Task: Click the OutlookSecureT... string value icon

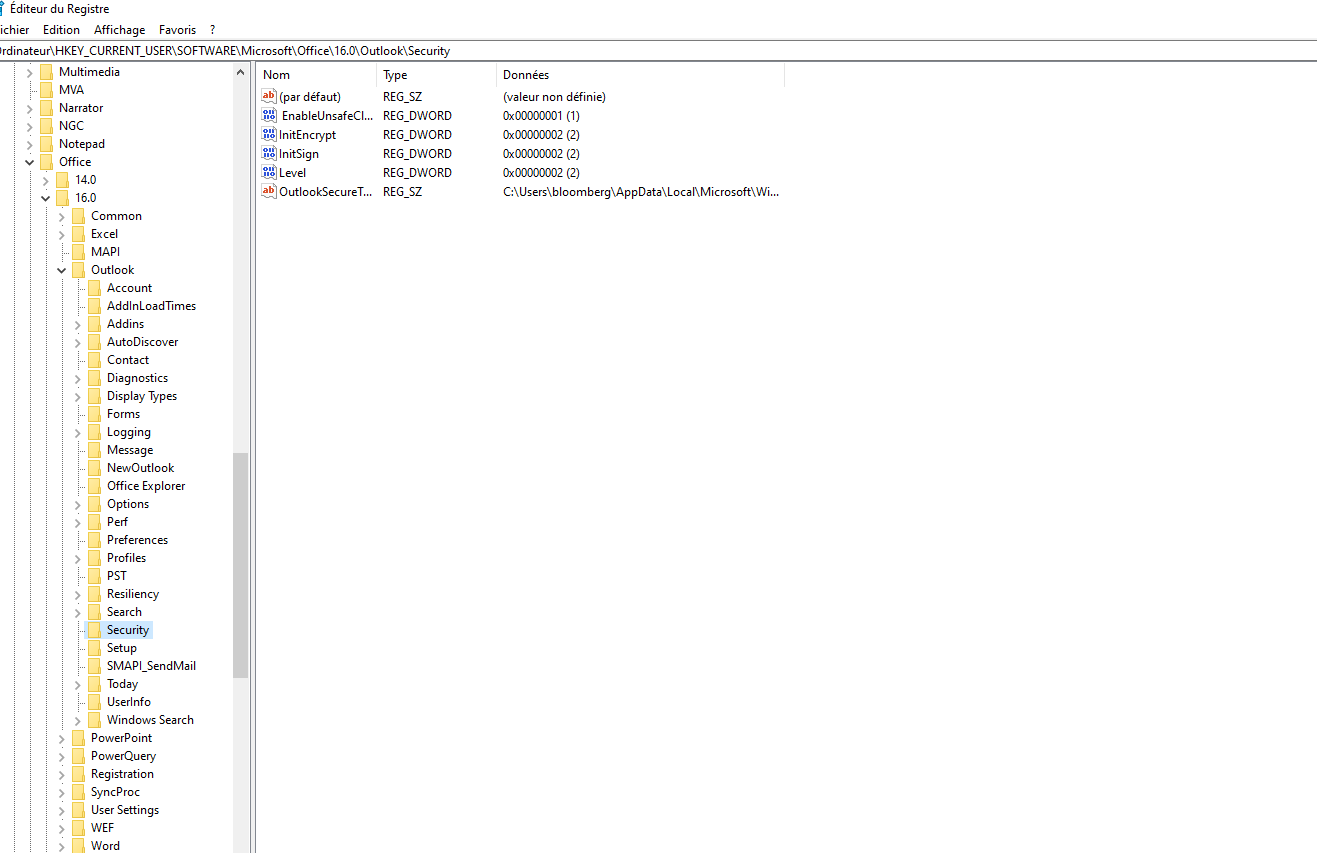Action: [x=268, y=191]
